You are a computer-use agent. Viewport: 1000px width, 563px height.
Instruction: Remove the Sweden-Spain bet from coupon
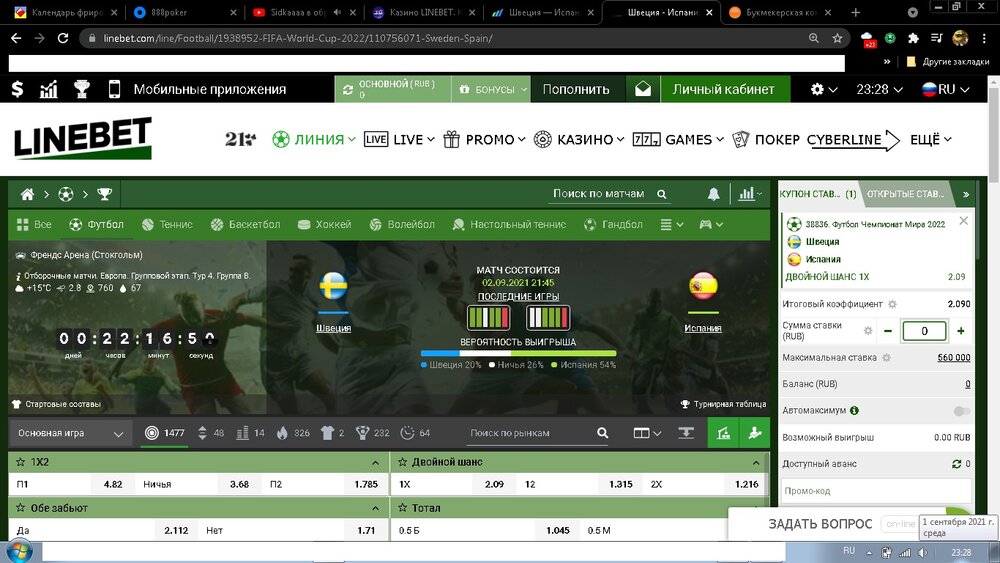[964, 221]
